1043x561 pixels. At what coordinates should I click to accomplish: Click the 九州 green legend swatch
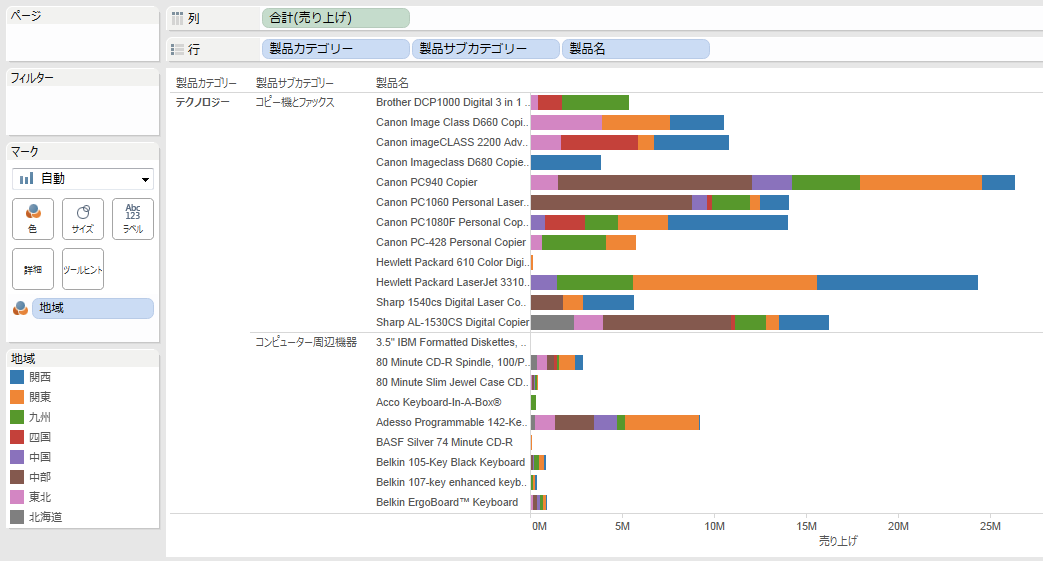[x=17, y=417]
